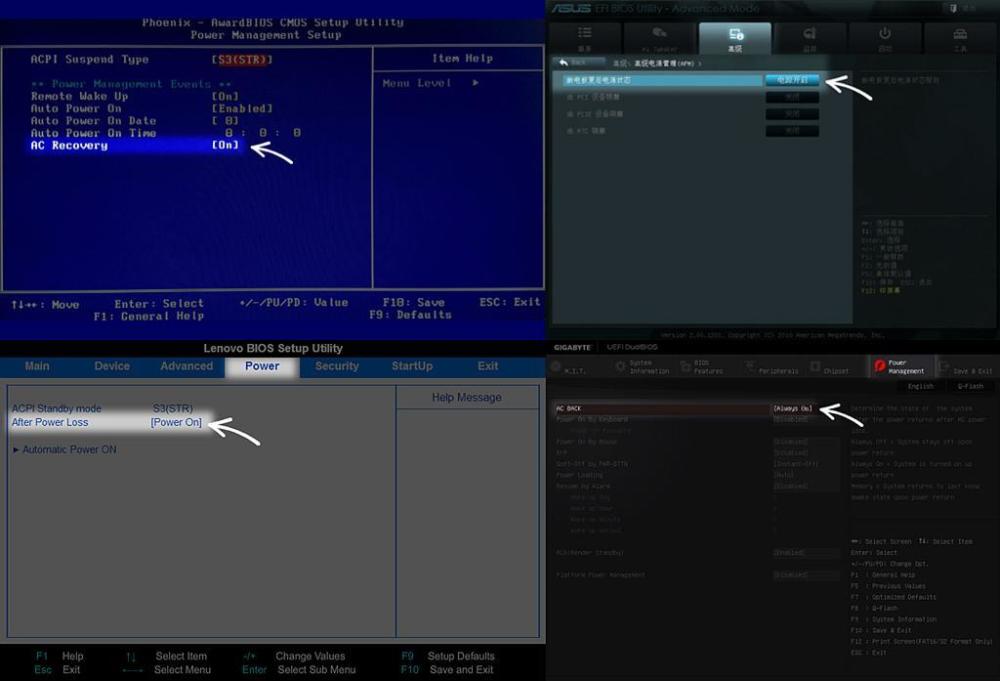Open the ASUS Boot tab power icon
The height and width of the screenshot is (681, 1000).
tap(885, 33)
